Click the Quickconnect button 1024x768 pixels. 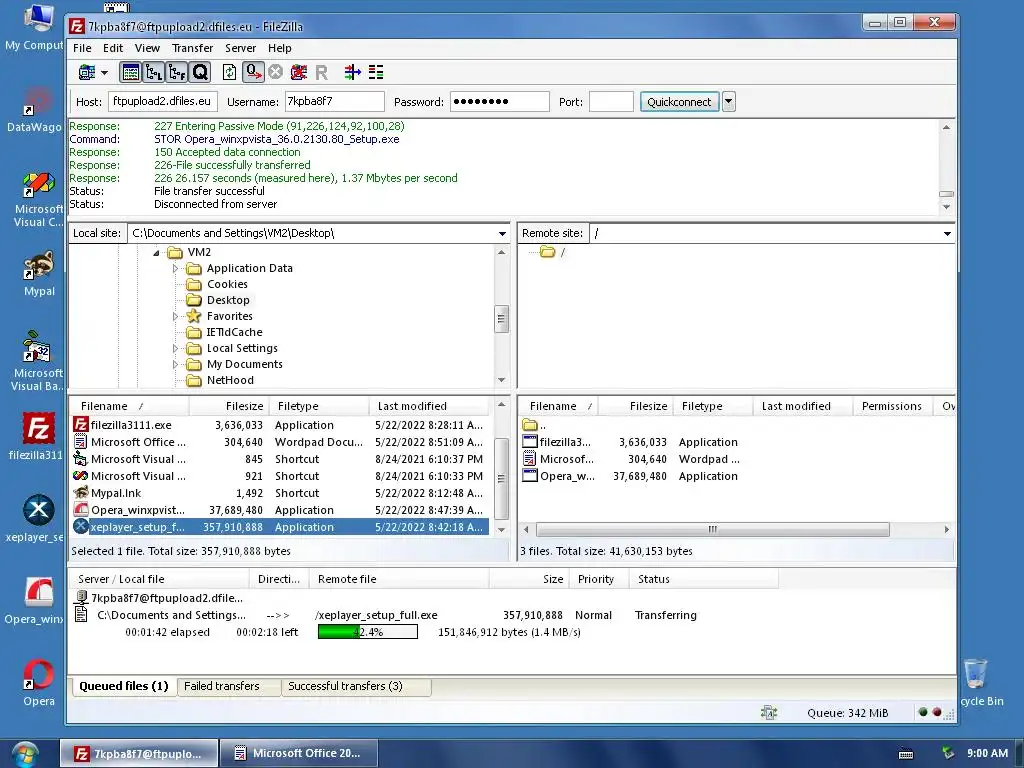click(x=679, y=102)
